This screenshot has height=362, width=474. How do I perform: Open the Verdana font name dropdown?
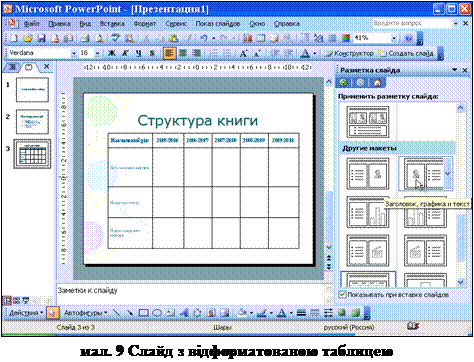pyautogui.click(x=74, y=53)
